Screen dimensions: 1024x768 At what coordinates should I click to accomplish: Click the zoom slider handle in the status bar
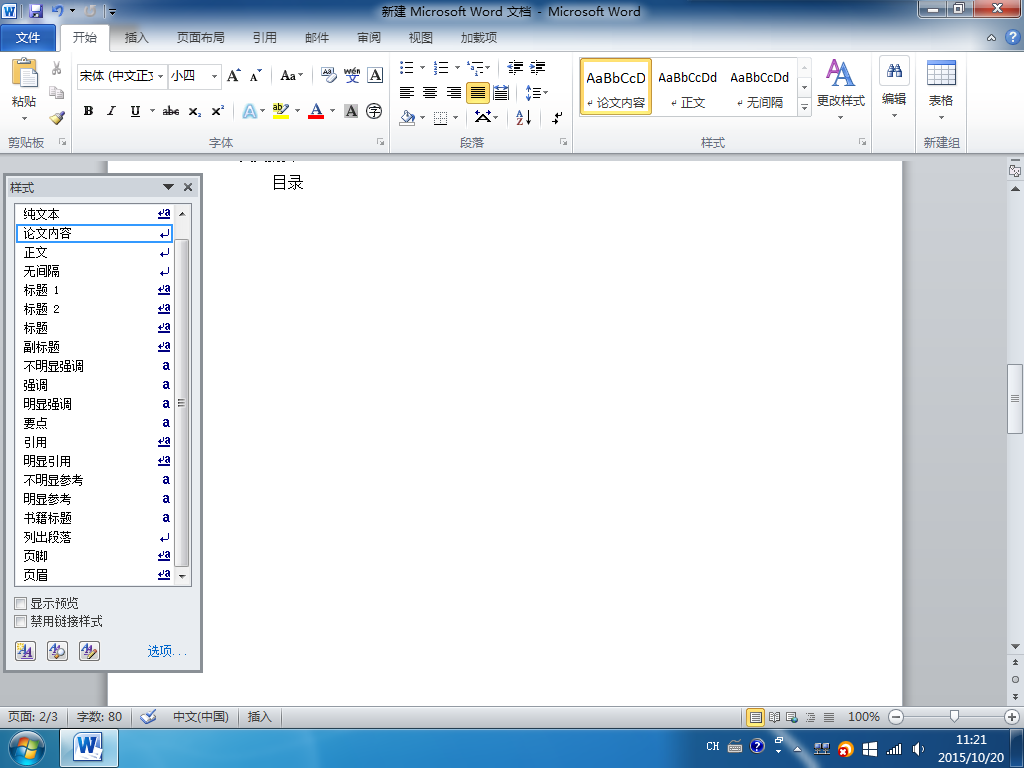coord(954,716)
